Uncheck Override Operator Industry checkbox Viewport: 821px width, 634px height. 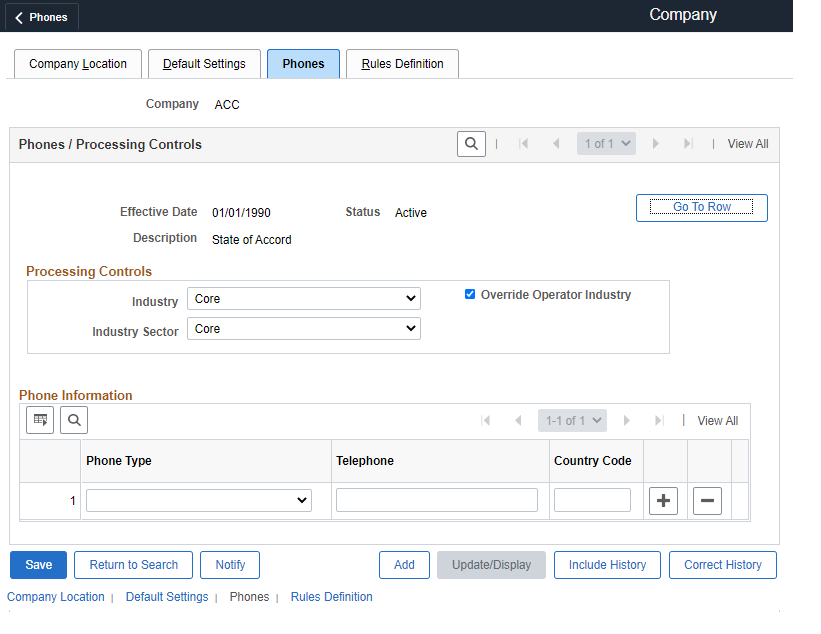point(470,294)
